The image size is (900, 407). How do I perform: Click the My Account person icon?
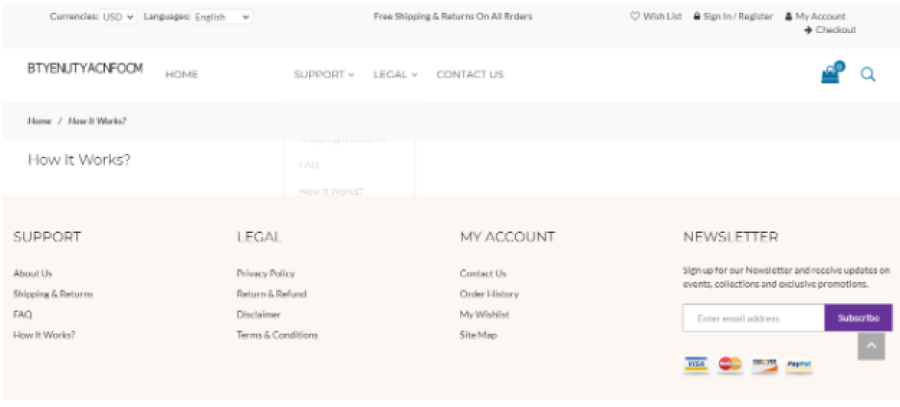tap(789, 16)
